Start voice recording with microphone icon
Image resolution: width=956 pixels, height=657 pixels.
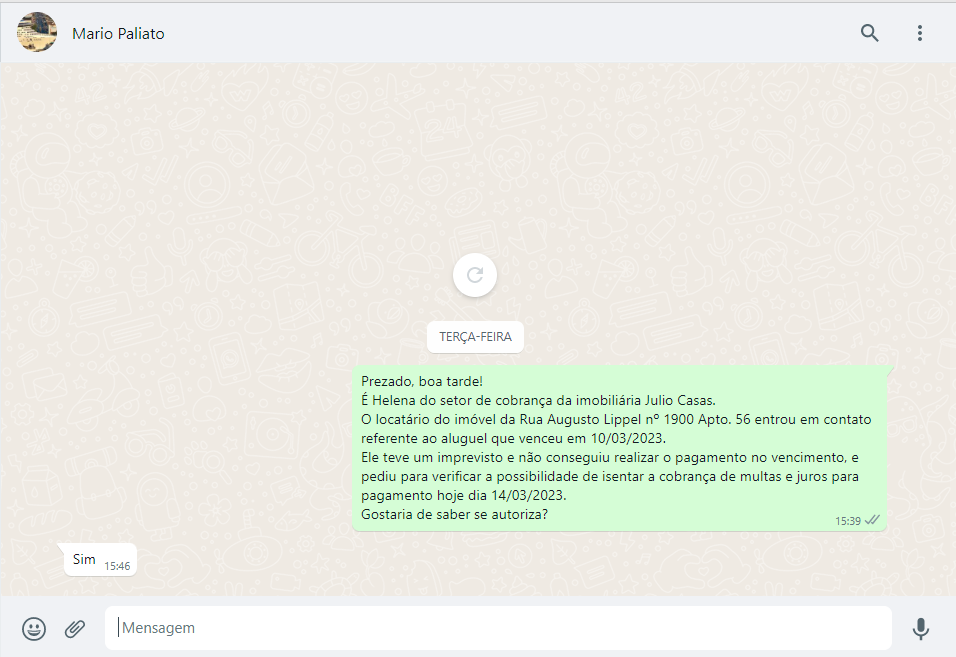(920, 629)
